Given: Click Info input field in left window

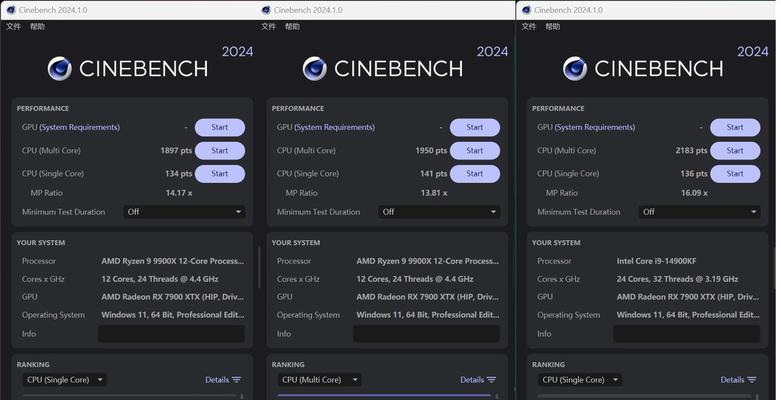Looking at the screenshot, I should coord(171,334).
